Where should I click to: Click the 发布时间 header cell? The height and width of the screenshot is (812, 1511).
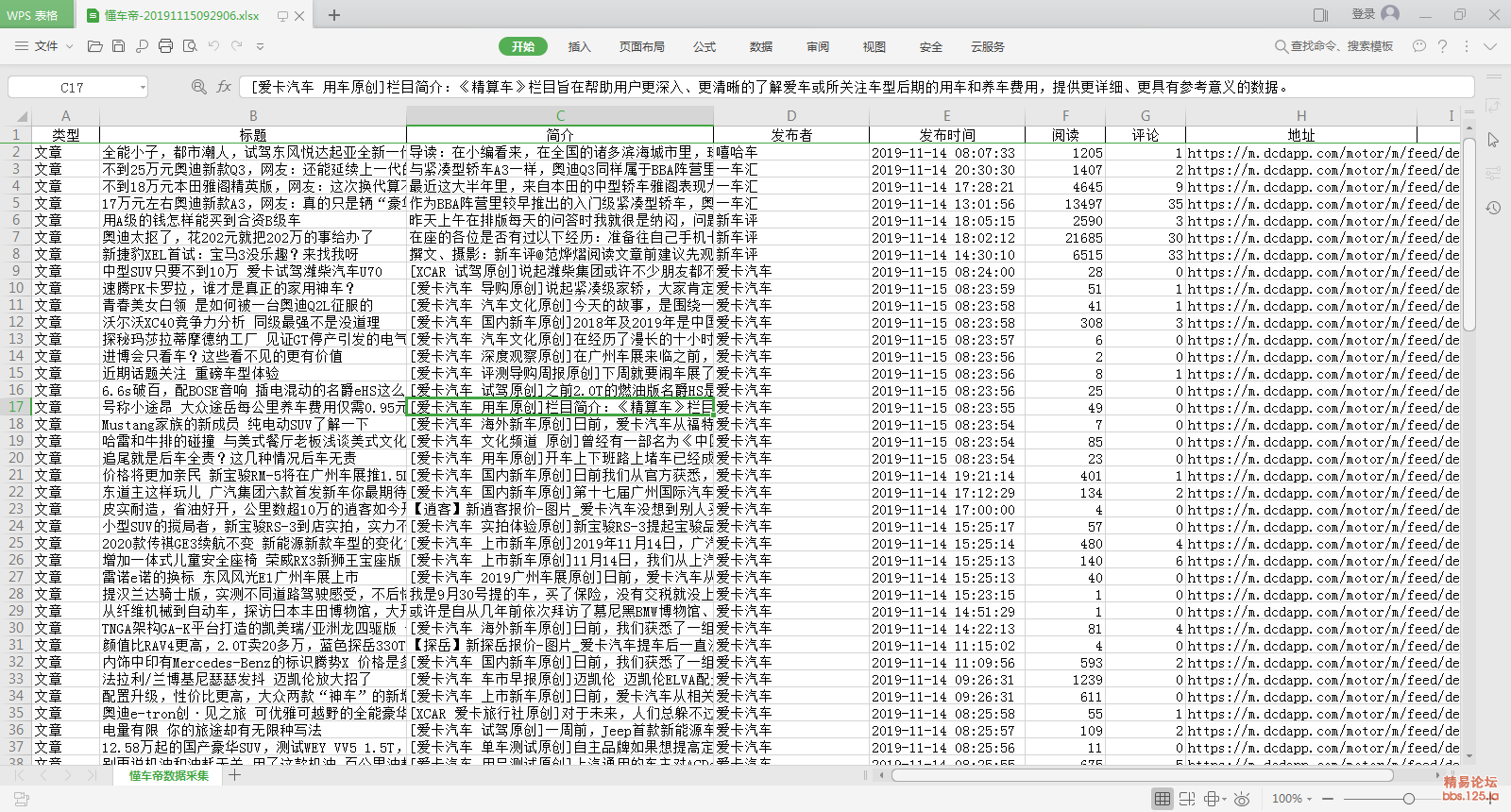[947, 135]
